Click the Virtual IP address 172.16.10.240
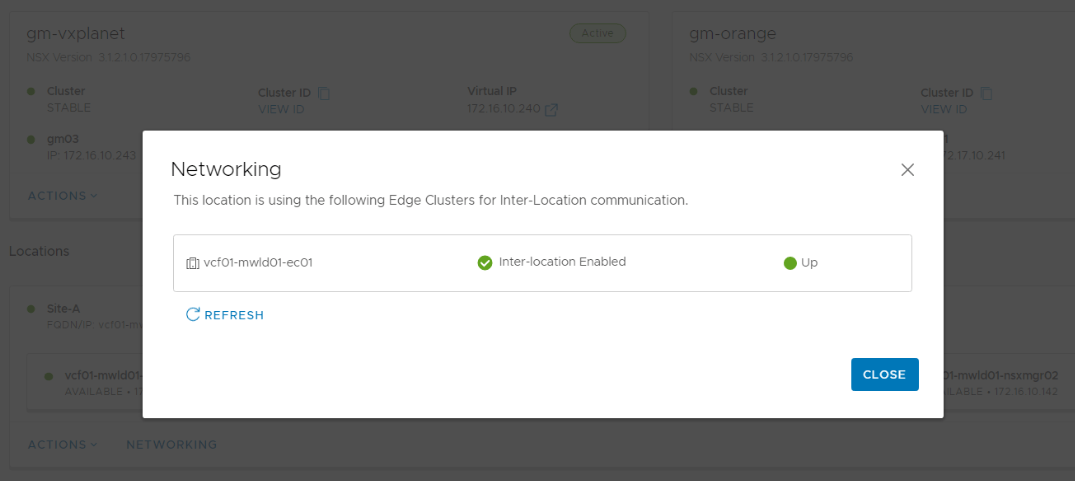The width and height of the screenshot is (1075, 481). [x=503, y=109]
